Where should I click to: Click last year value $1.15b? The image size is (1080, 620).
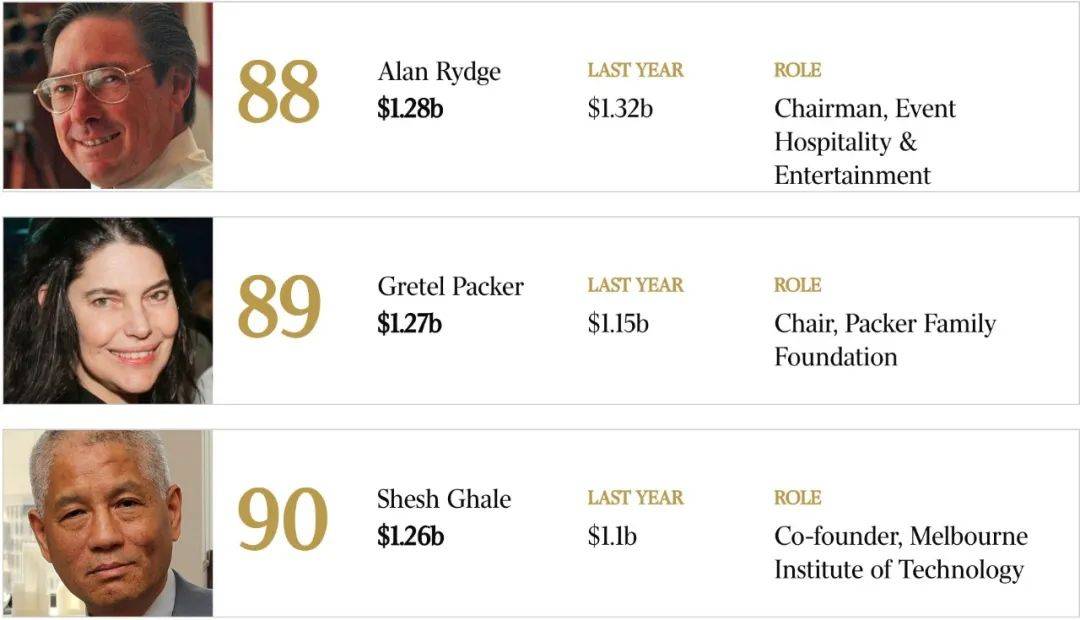point(618,324)
